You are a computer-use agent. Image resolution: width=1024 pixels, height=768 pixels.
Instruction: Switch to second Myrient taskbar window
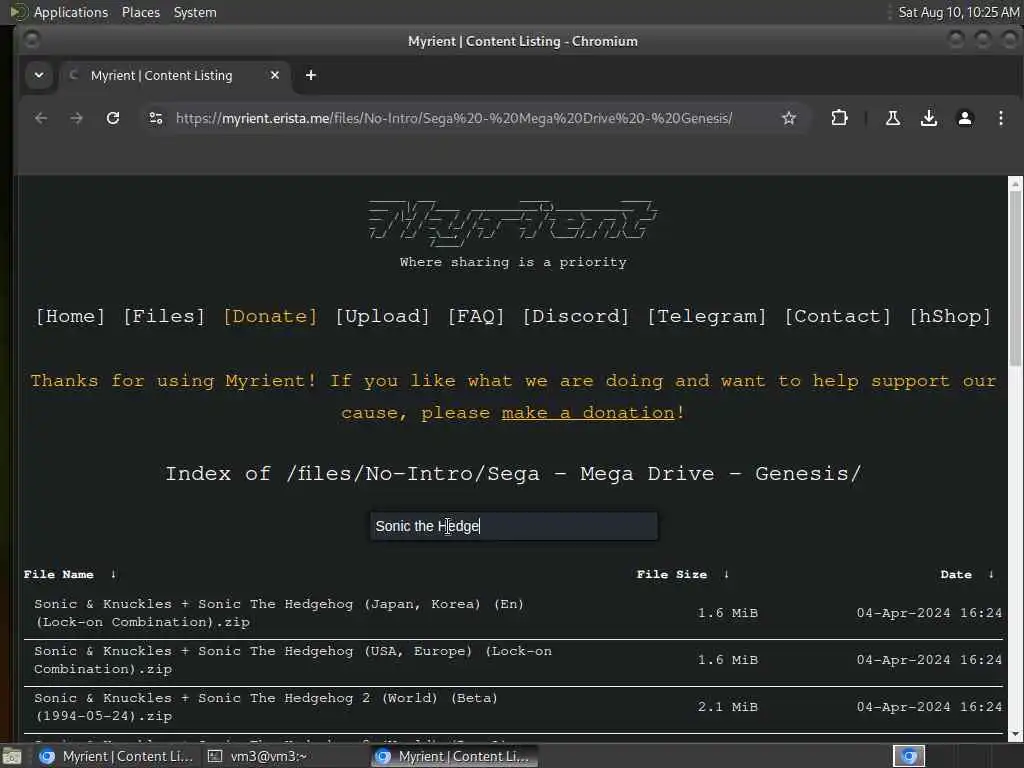[x=454, y=756]
